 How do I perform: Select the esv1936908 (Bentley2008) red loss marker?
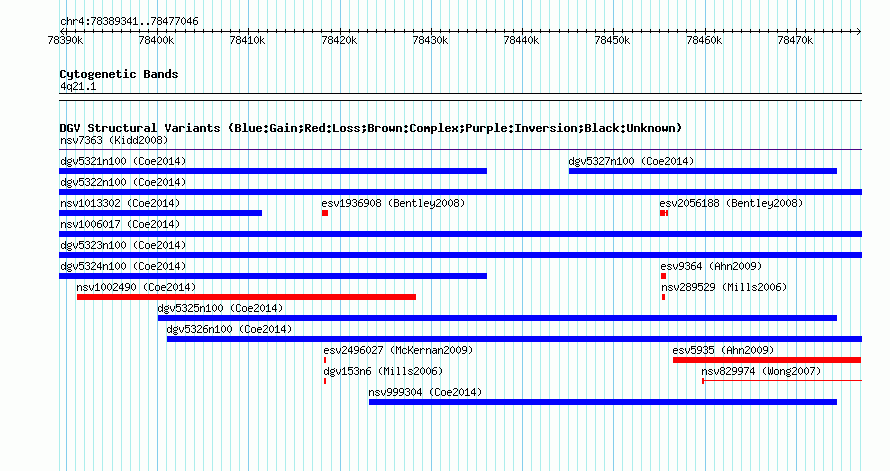coord(325,213)
